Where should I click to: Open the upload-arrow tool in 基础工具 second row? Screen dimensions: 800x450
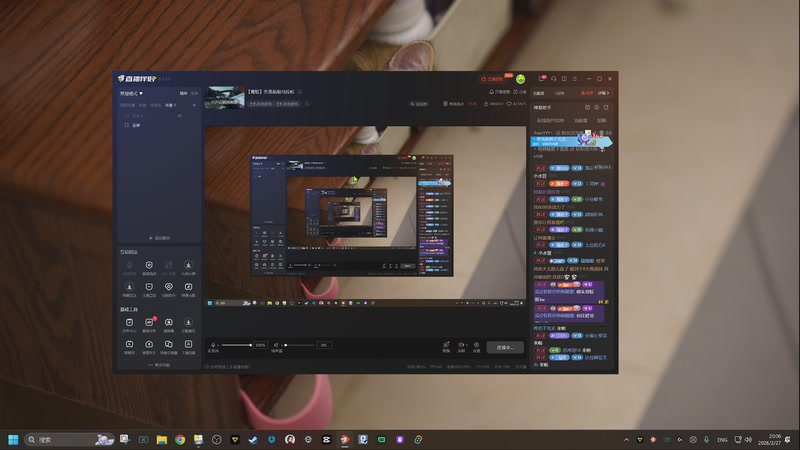tap(149, 346)
